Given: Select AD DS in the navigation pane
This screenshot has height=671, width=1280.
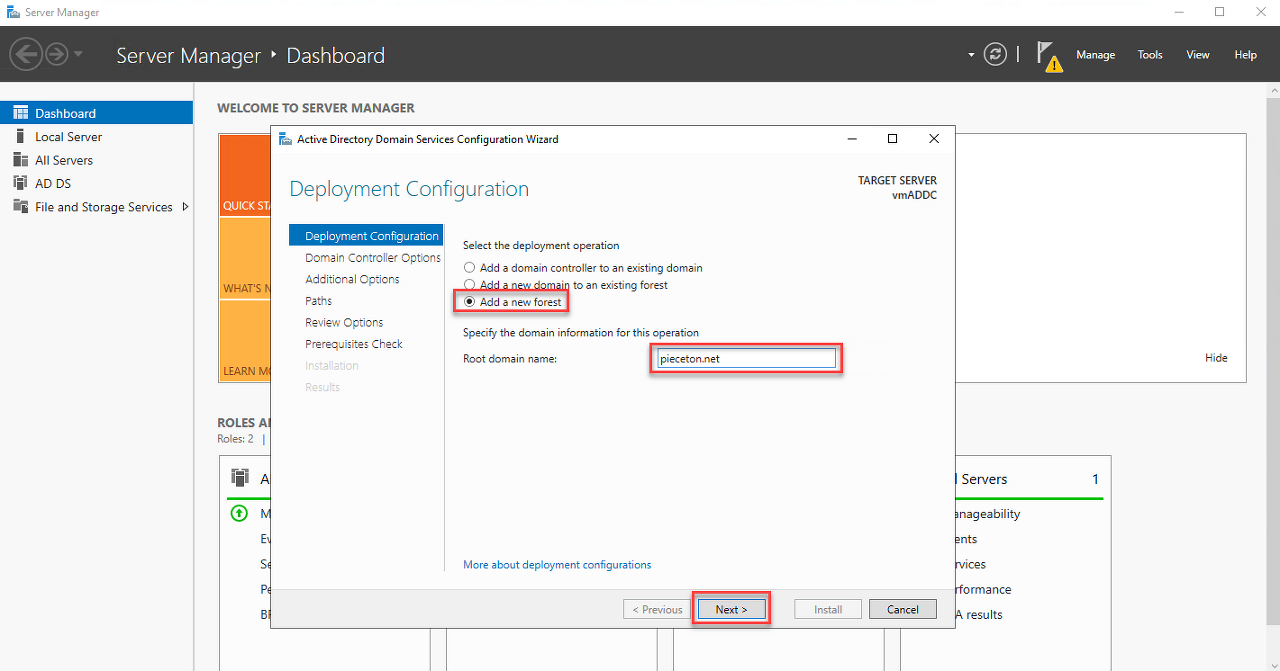Looking at the screenshot, I should pos(53,183).
